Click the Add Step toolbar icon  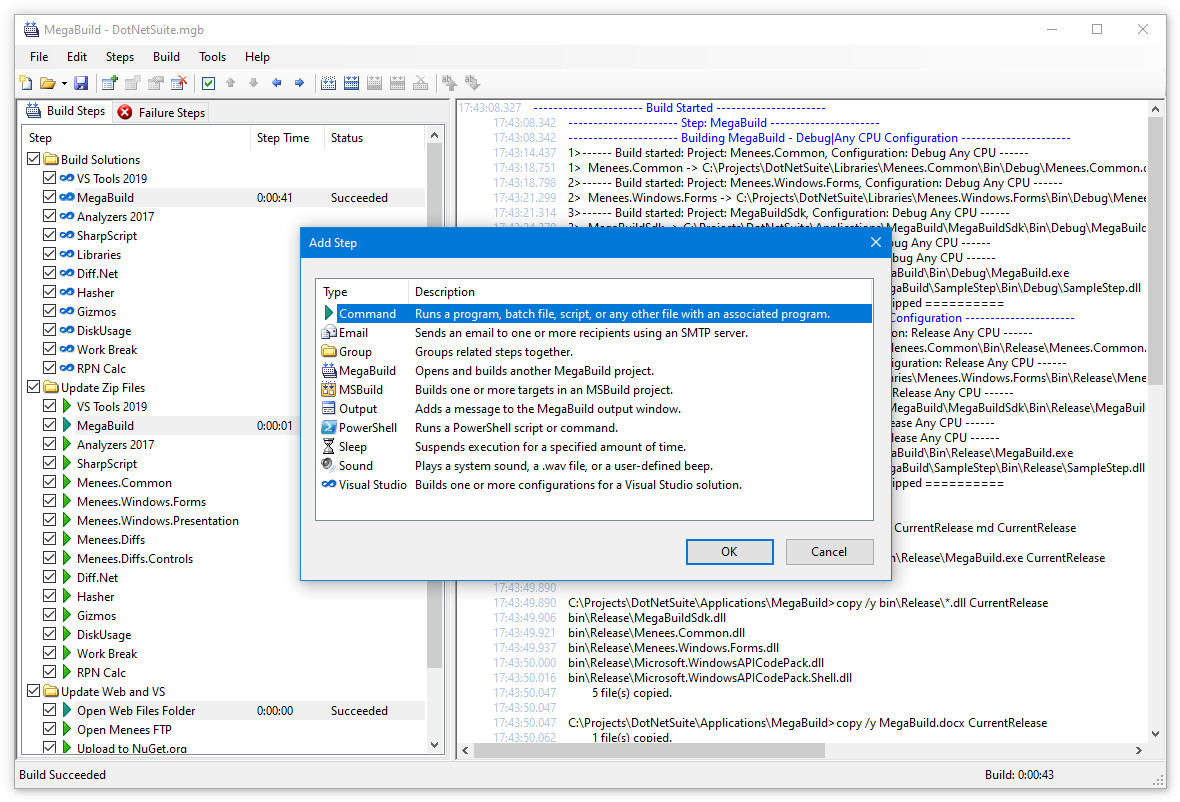[109, 83]
